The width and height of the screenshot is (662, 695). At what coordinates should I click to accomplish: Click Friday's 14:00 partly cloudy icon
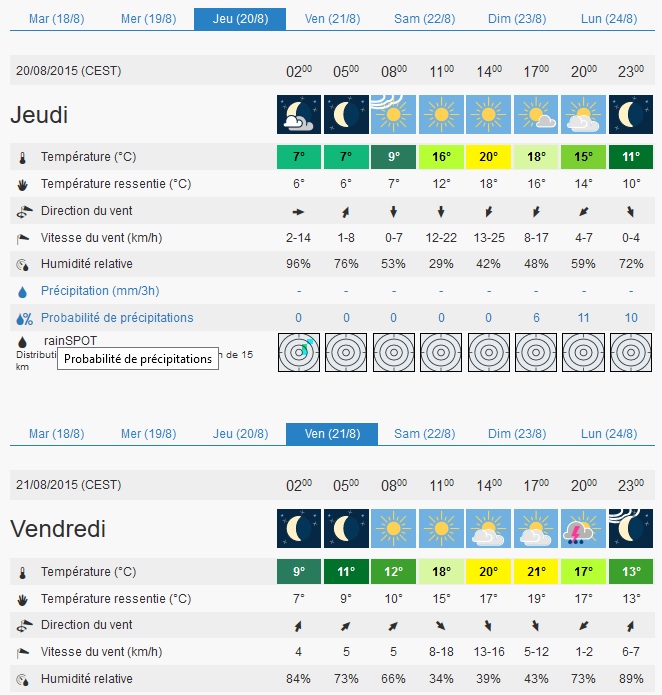[488, 528]
